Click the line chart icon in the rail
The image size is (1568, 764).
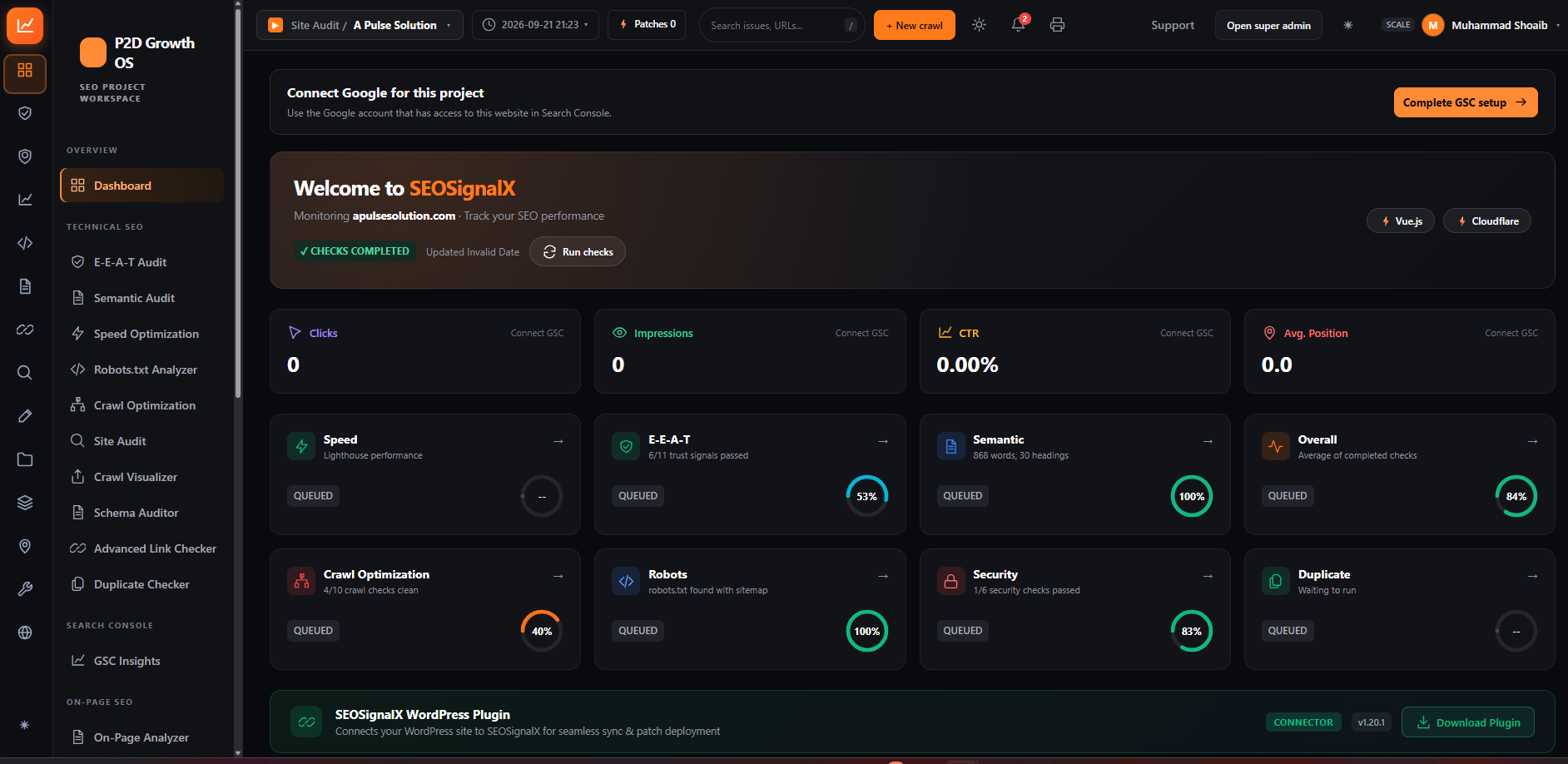coord(25,199)
